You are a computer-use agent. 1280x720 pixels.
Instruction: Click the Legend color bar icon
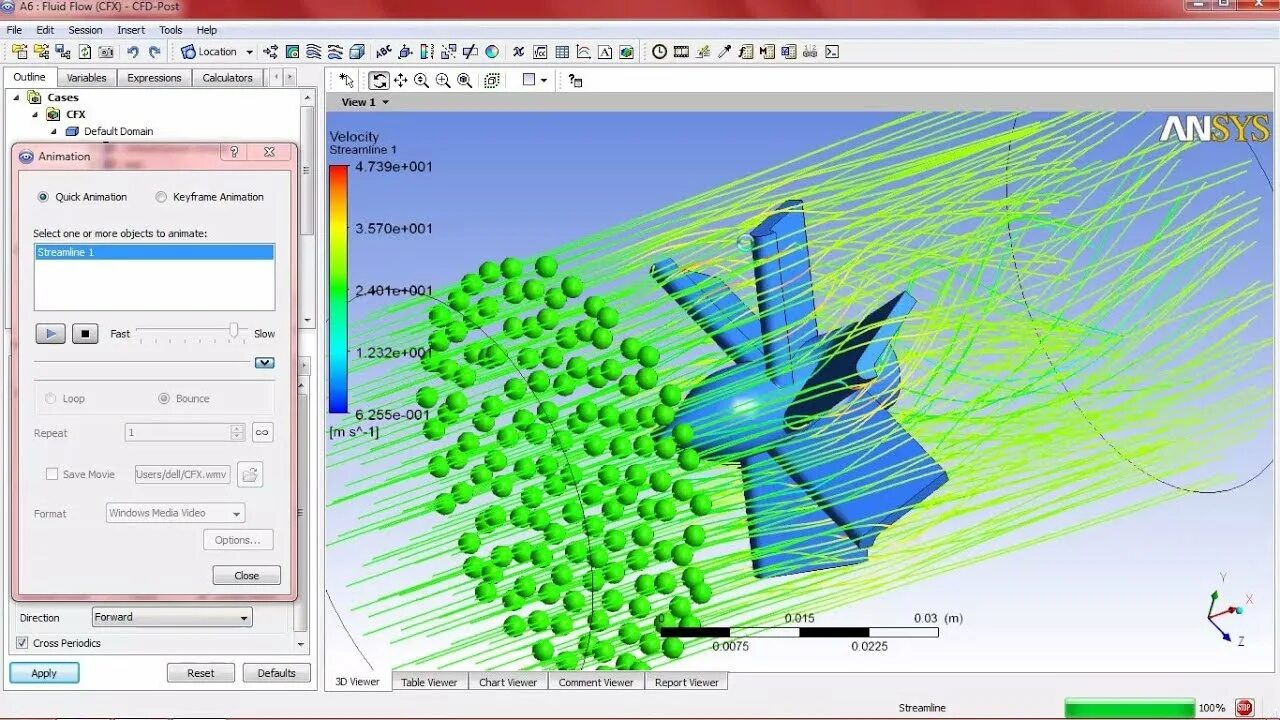coord(427,51)
